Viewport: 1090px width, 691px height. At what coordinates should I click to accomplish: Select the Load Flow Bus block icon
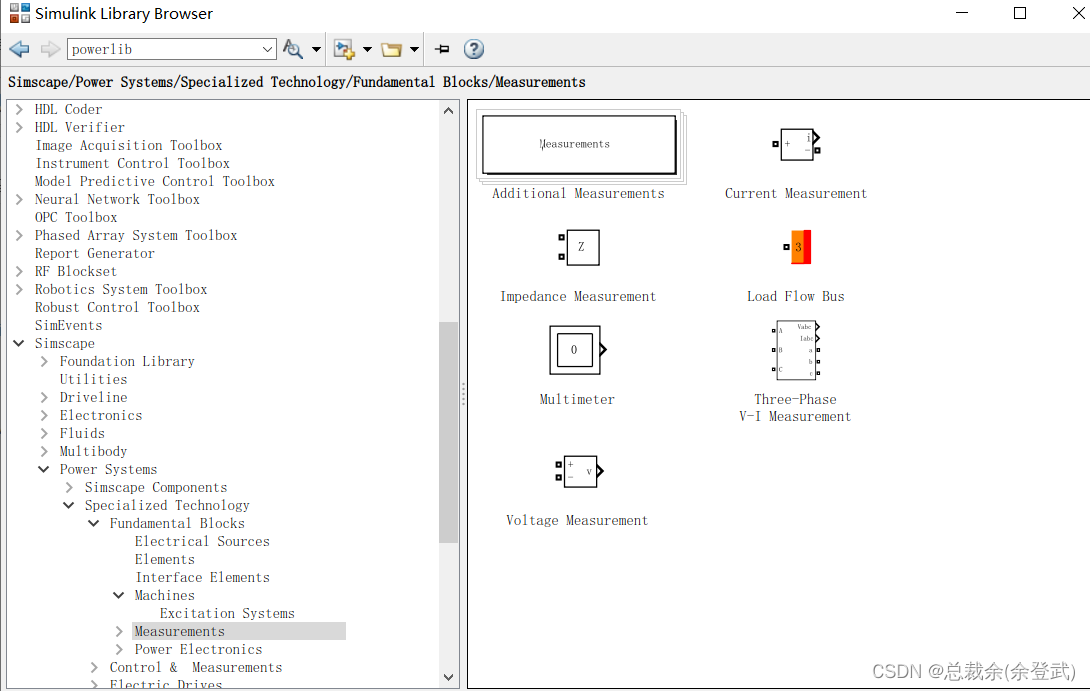pos(797,247)
